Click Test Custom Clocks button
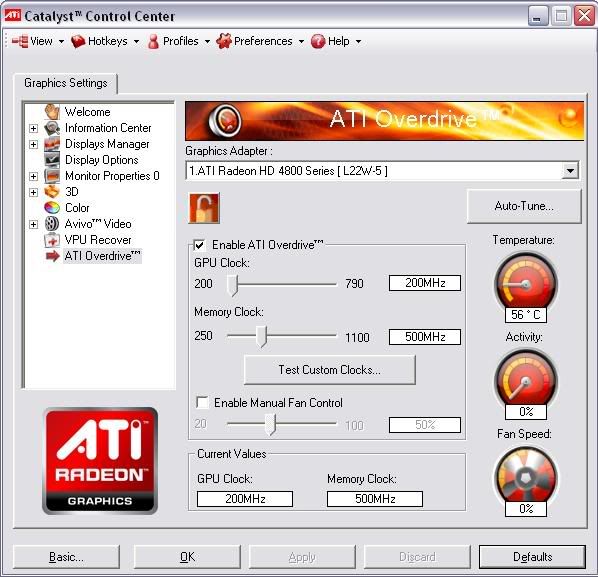Image resolution: width=598 pixels, height=577 pixels. coord(330,370)
